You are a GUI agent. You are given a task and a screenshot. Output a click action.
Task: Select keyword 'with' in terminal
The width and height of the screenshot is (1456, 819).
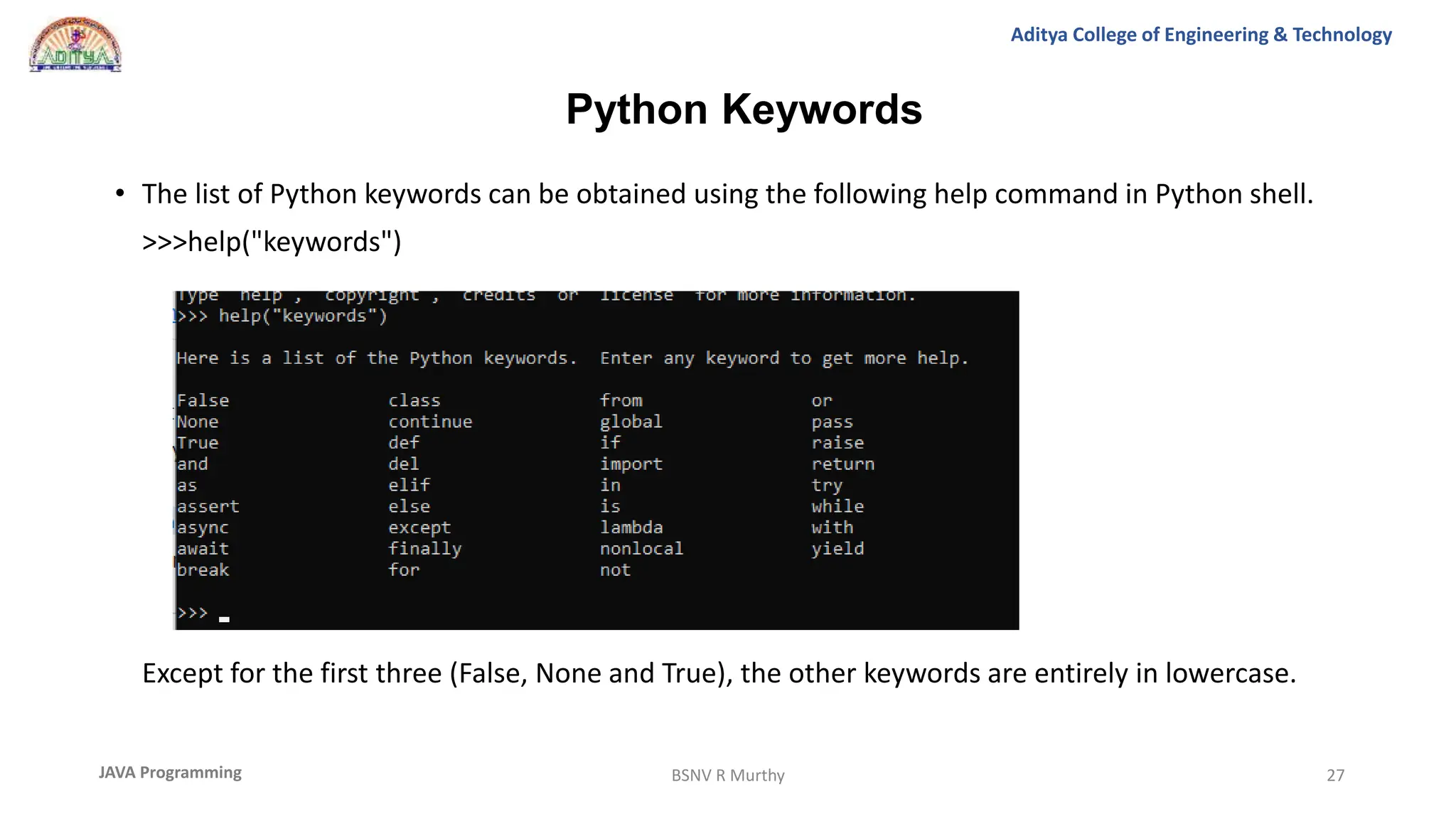[833, 528]
